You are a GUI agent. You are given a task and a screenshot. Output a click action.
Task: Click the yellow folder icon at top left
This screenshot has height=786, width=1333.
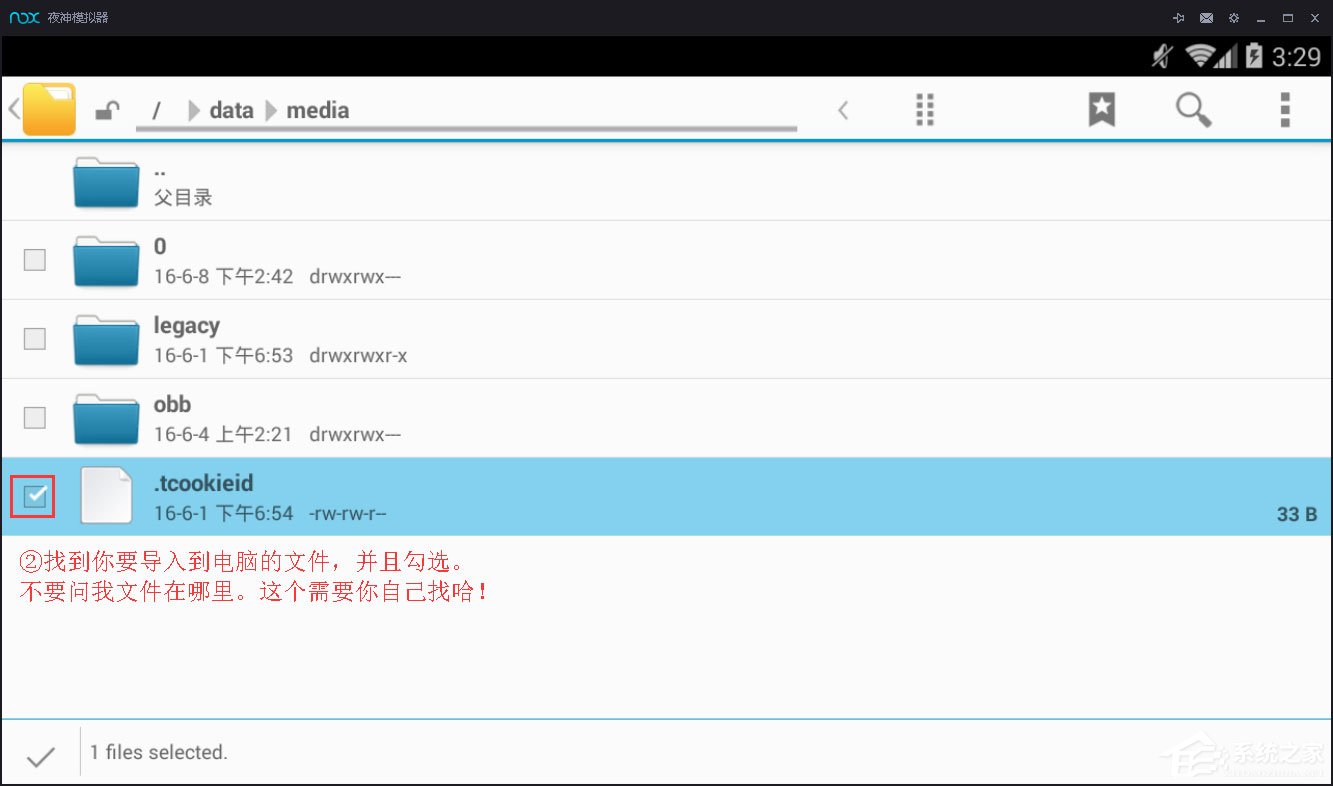(48, 108)
